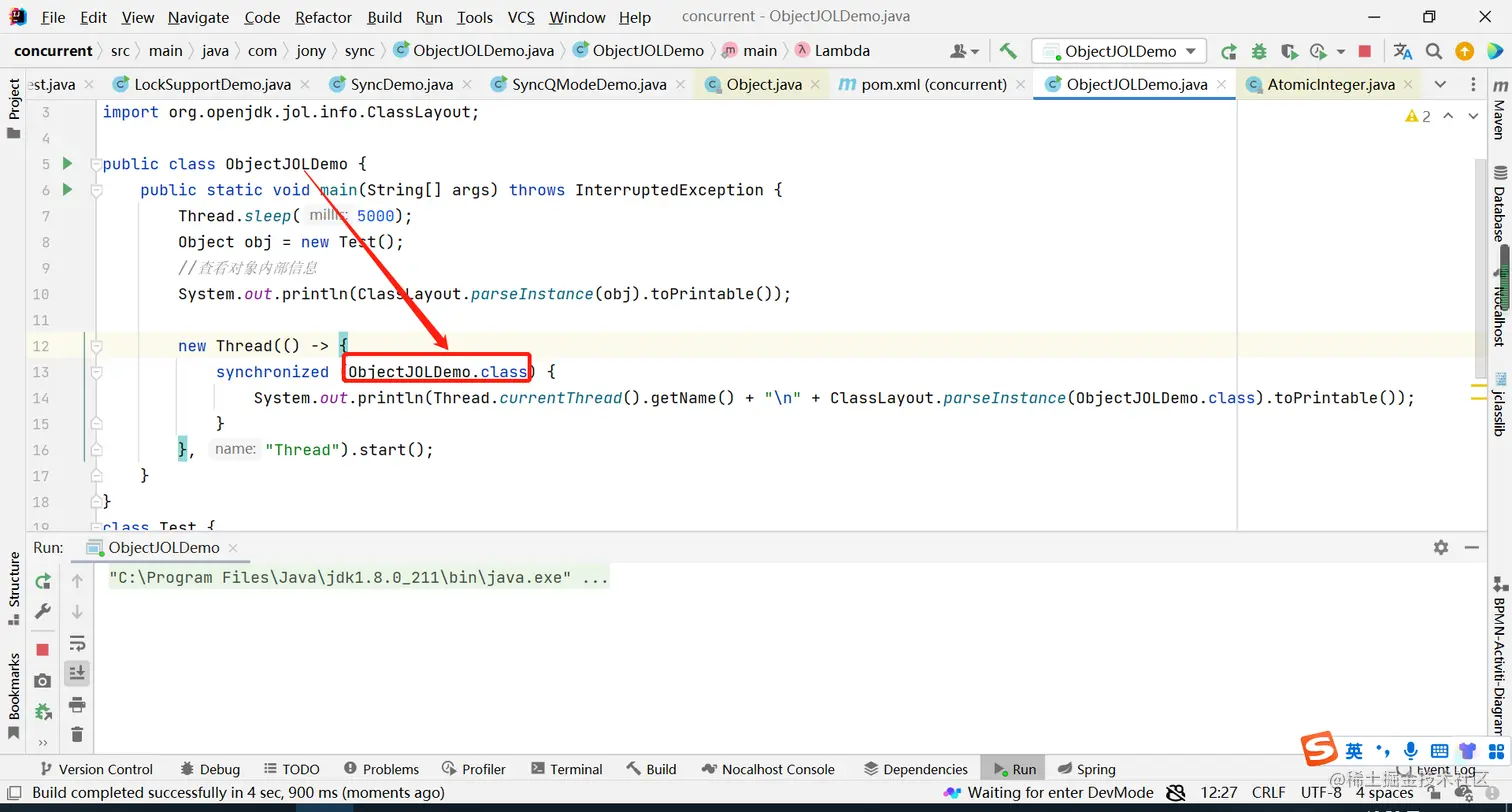Open Search Everywhere magnifier icon
Screen dimensions: 1512x812
[x=1434, y=51]
